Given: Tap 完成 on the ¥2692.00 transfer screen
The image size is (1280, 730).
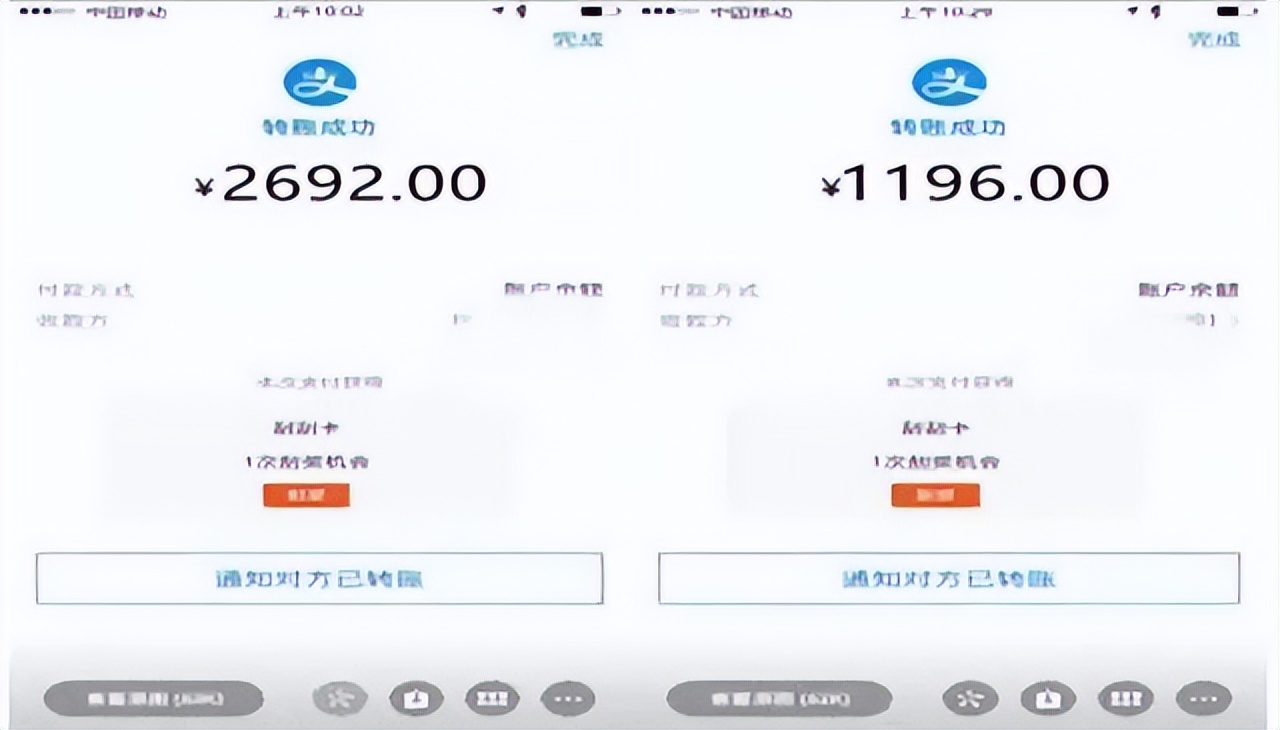Looking at the screenshot, I should [577, 40].
